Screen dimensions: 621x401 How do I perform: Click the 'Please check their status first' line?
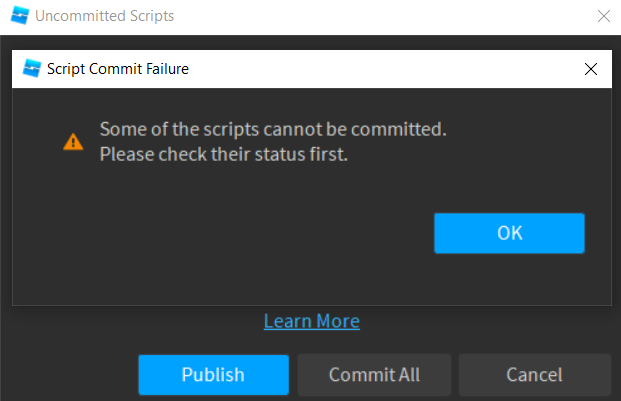(223, 156)
